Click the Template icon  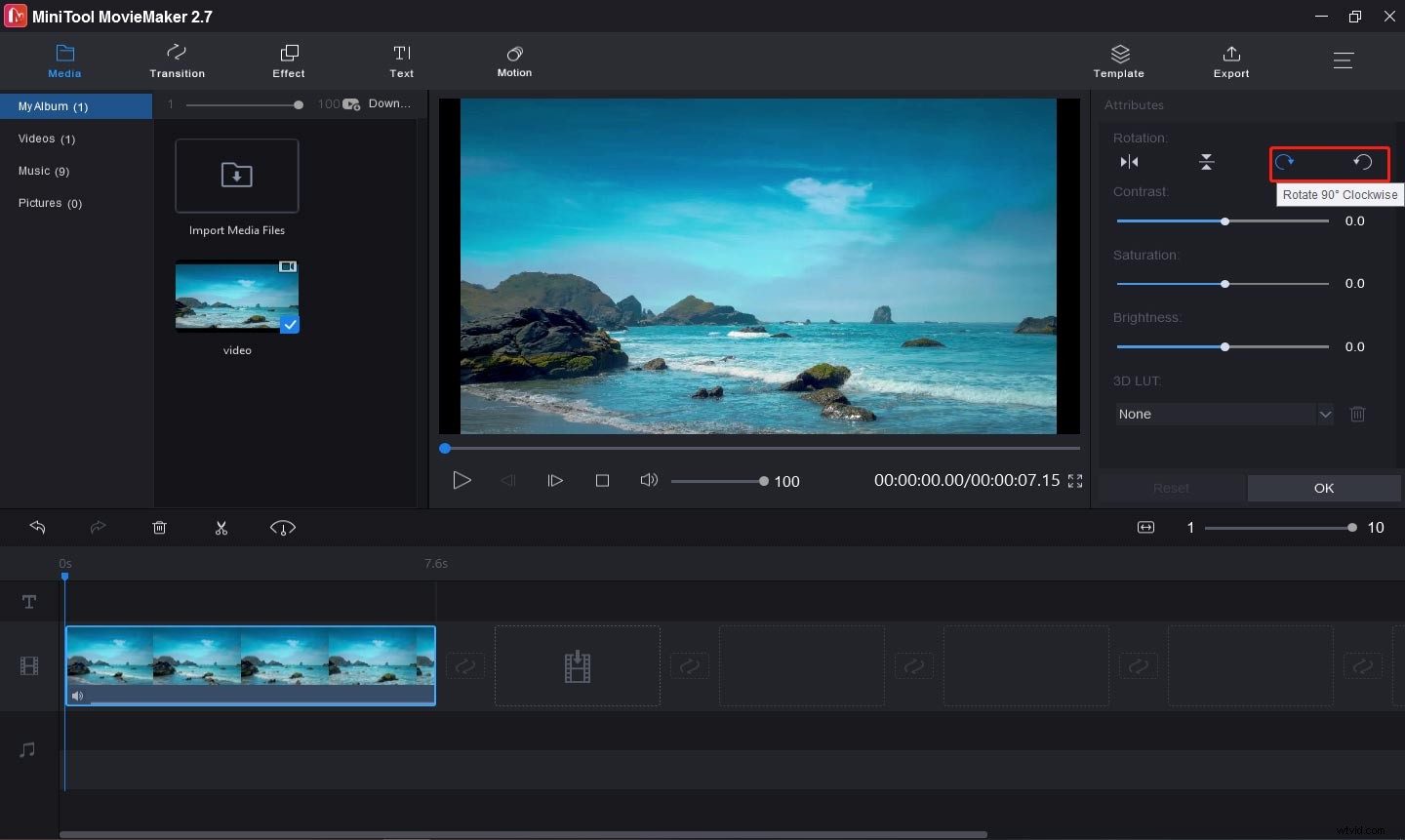click(x=1119, y=60)
